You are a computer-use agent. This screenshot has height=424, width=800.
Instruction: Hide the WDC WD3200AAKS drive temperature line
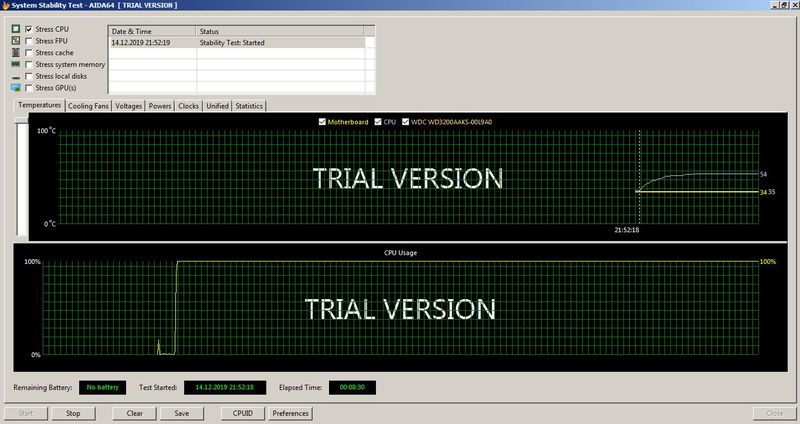point(406,122)
